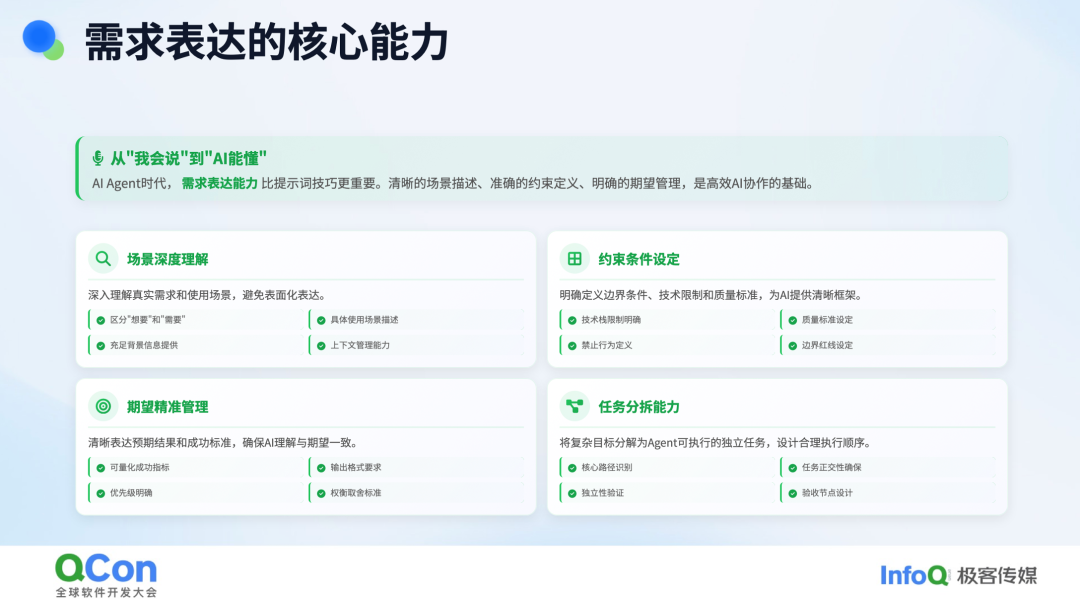1080x603 pixels.
Task: Click the check icon beside 充足背景信息提供
Action: (x=101, y=346)
